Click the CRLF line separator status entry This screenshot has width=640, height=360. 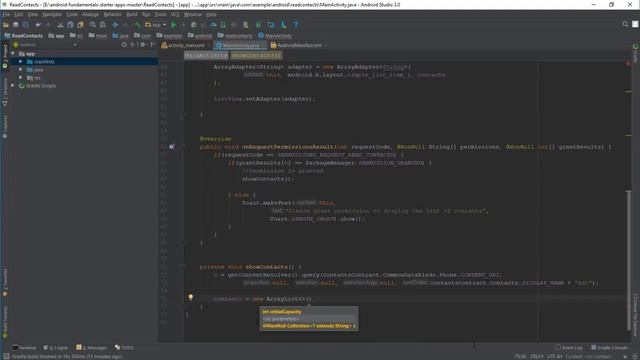536,356
